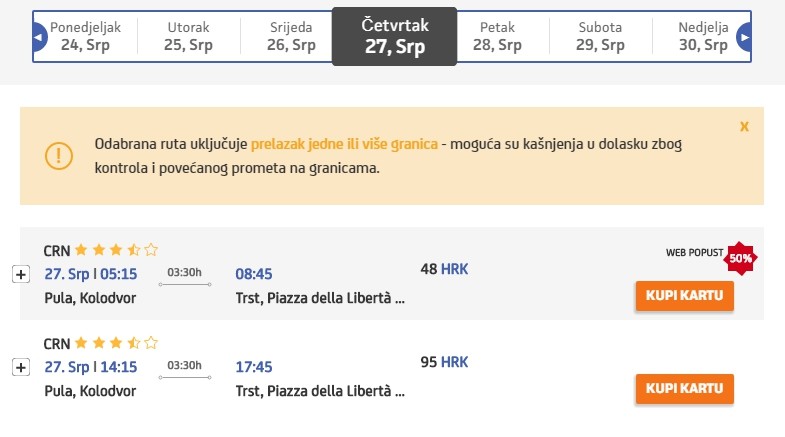785x437 pixels.
Task: Select the Ponedjeljak 24 Srp tab
Action: [x=84, y=37]
